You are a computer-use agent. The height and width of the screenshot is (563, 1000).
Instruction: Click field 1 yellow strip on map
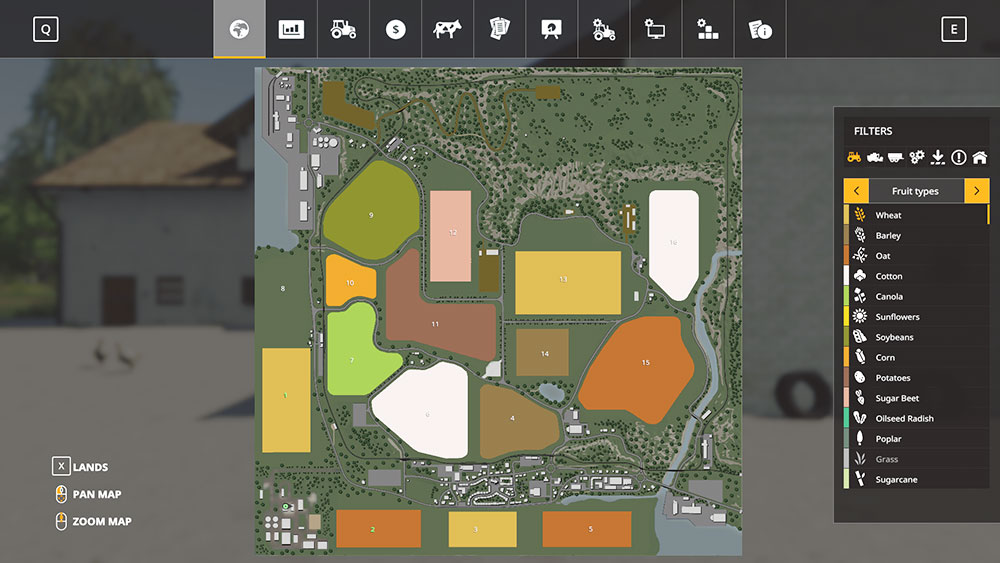(x=286, y=400)
